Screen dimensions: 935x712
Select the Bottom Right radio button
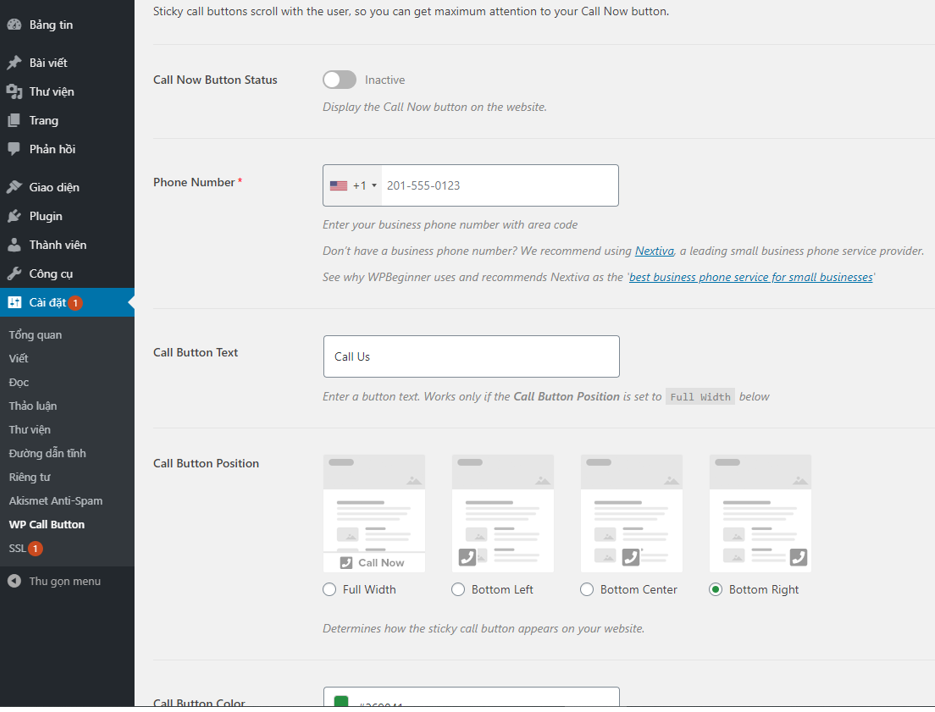[x=716, y=590]
